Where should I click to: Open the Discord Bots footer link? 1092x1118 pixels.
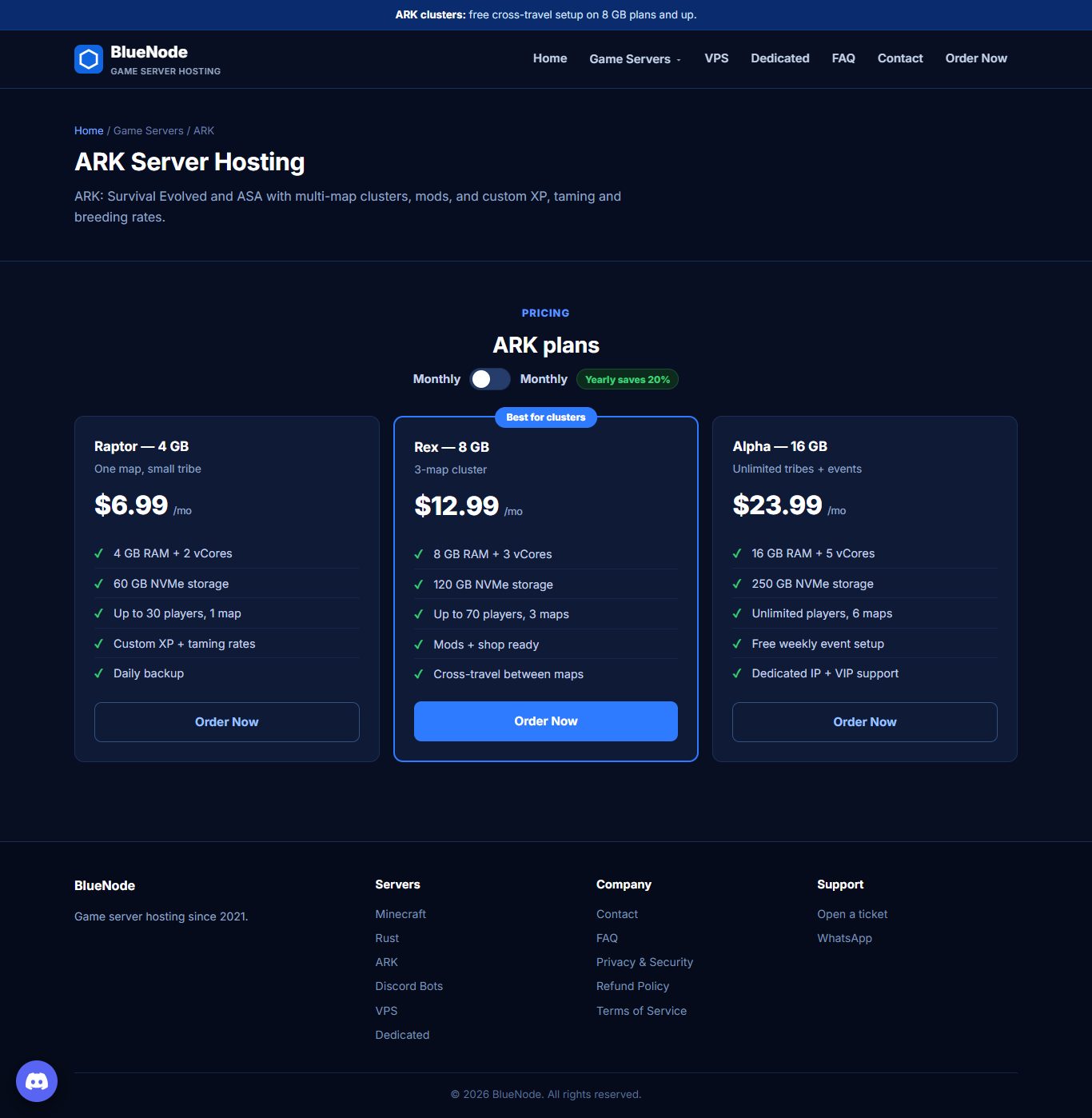coord(409,986)
